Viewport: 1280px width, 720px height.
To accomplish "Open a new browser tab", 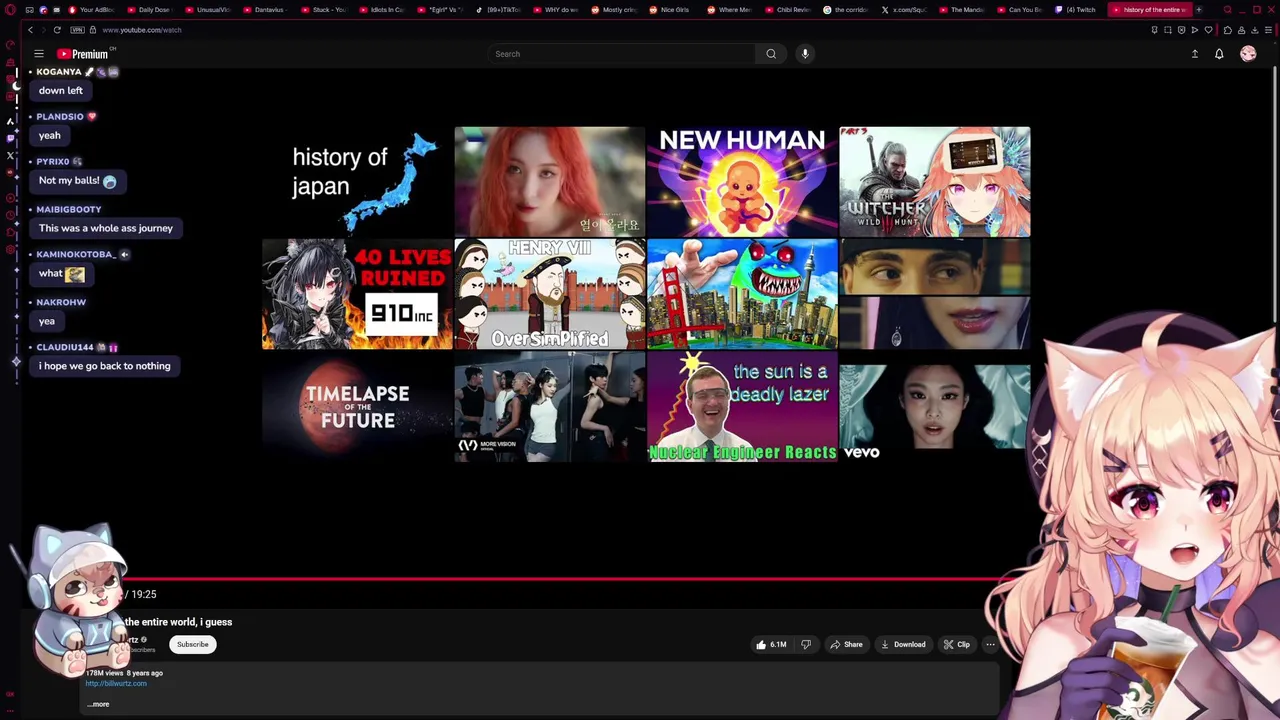I will (x=1198, y=10).
